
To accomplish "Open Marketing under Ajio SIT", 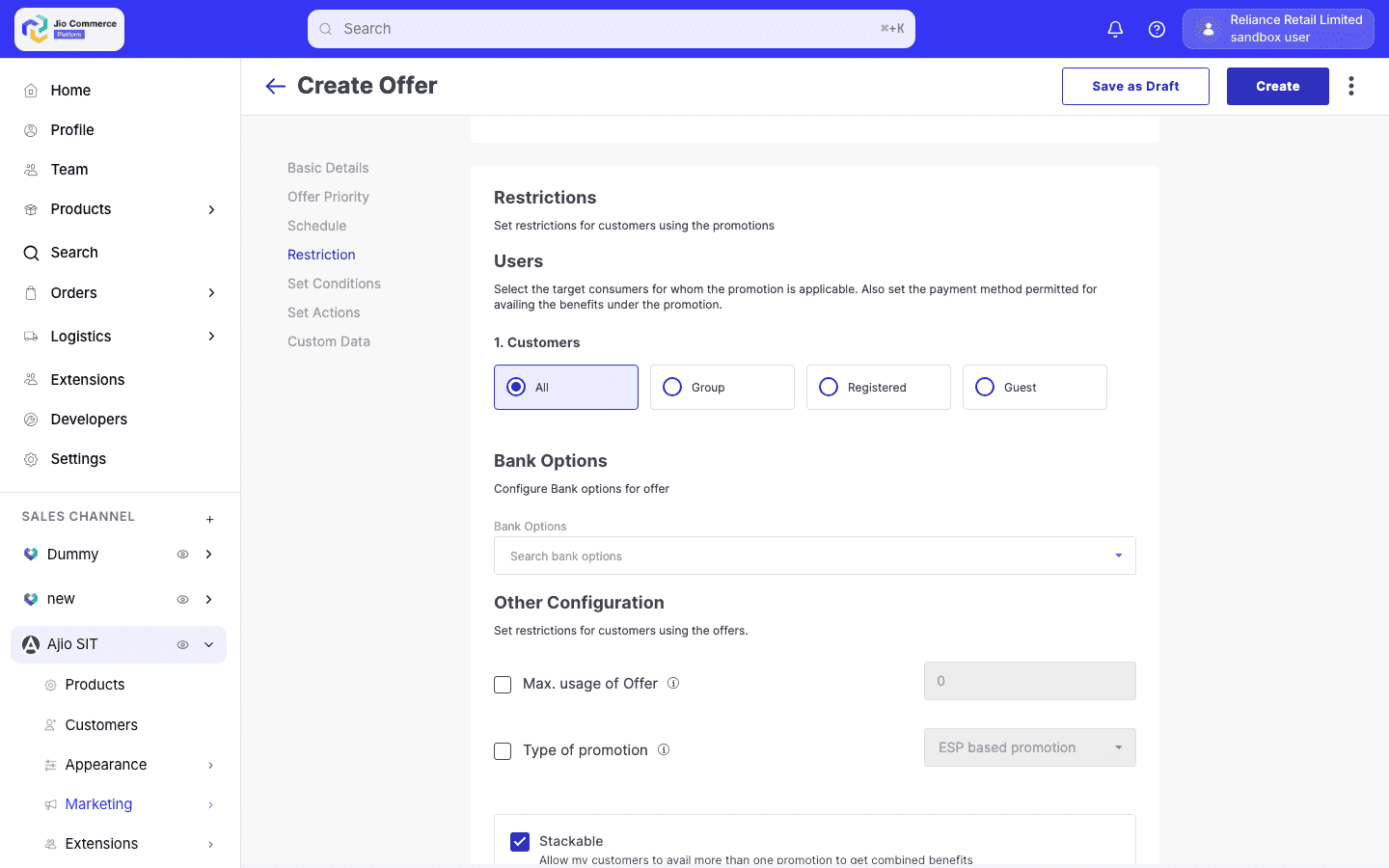I will [99, 803].
